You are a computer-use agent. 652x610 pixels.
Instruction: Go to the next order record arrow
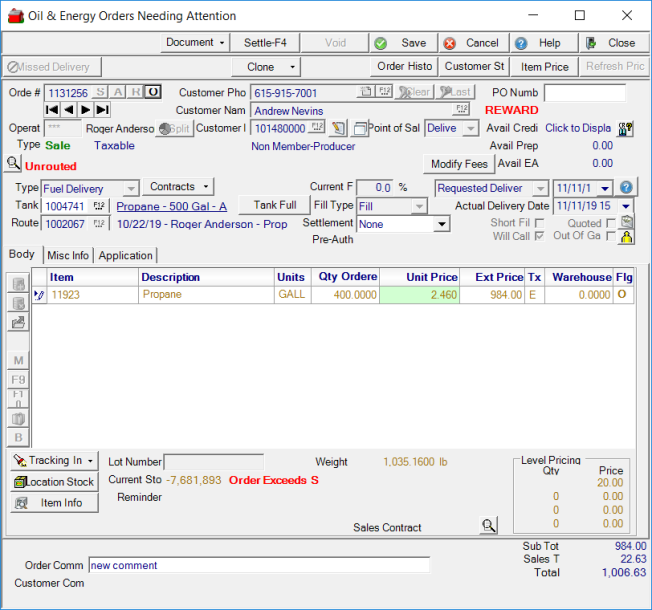(x=86, y=110)
